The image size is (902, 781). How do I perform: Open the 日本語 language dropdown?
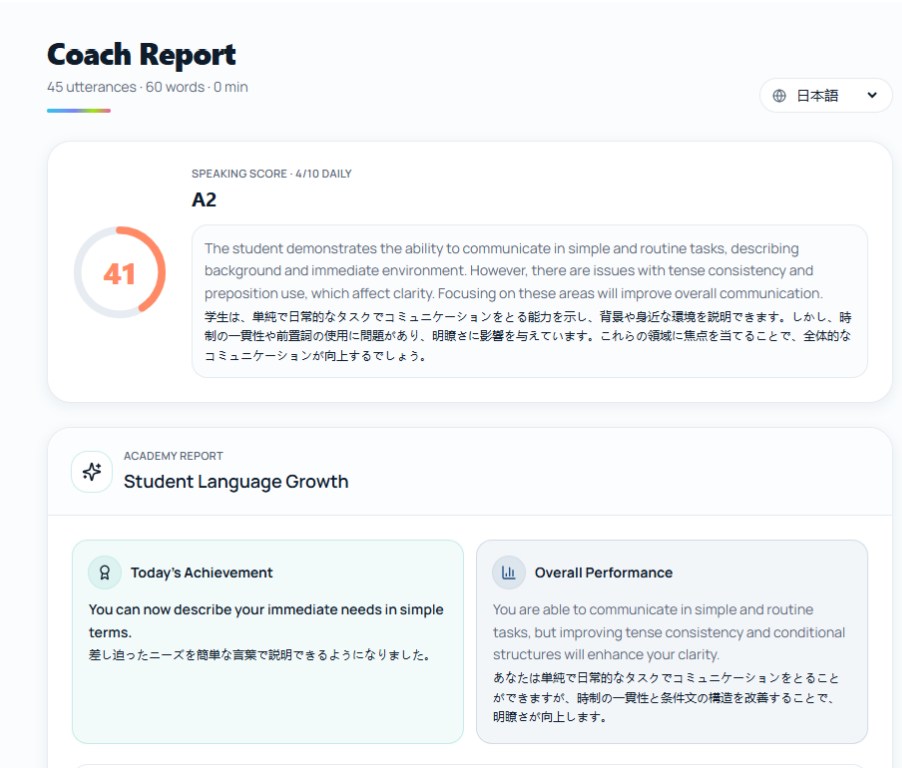[825, 95]
